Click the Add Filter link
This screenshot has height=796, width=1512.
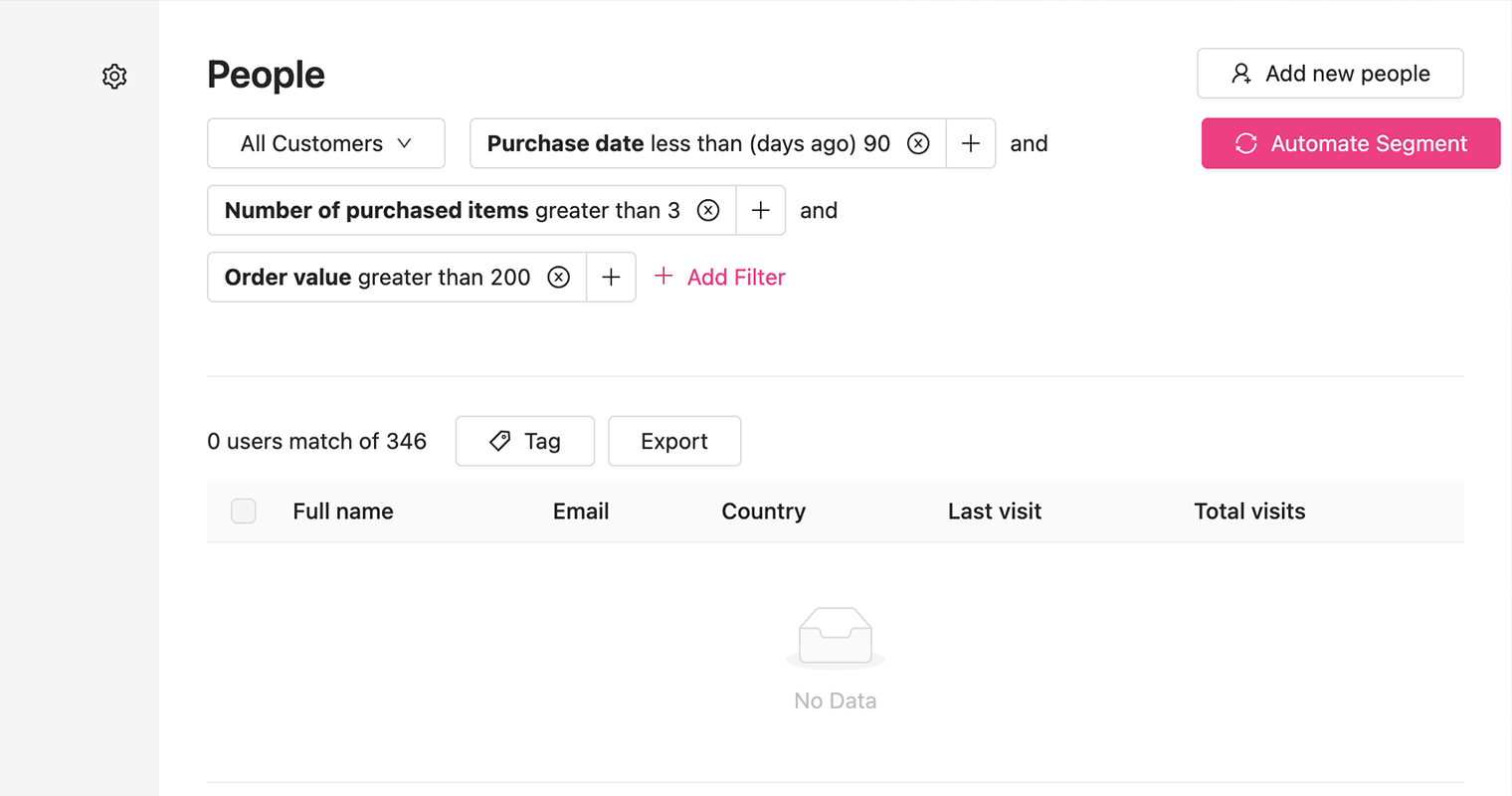(x=720, y=277)
